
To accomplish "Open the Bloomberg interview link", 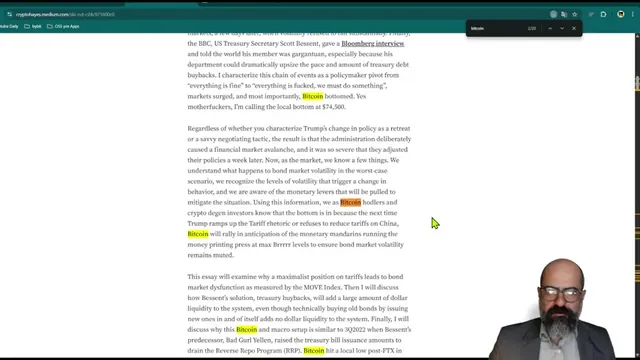I will (373, 44).
